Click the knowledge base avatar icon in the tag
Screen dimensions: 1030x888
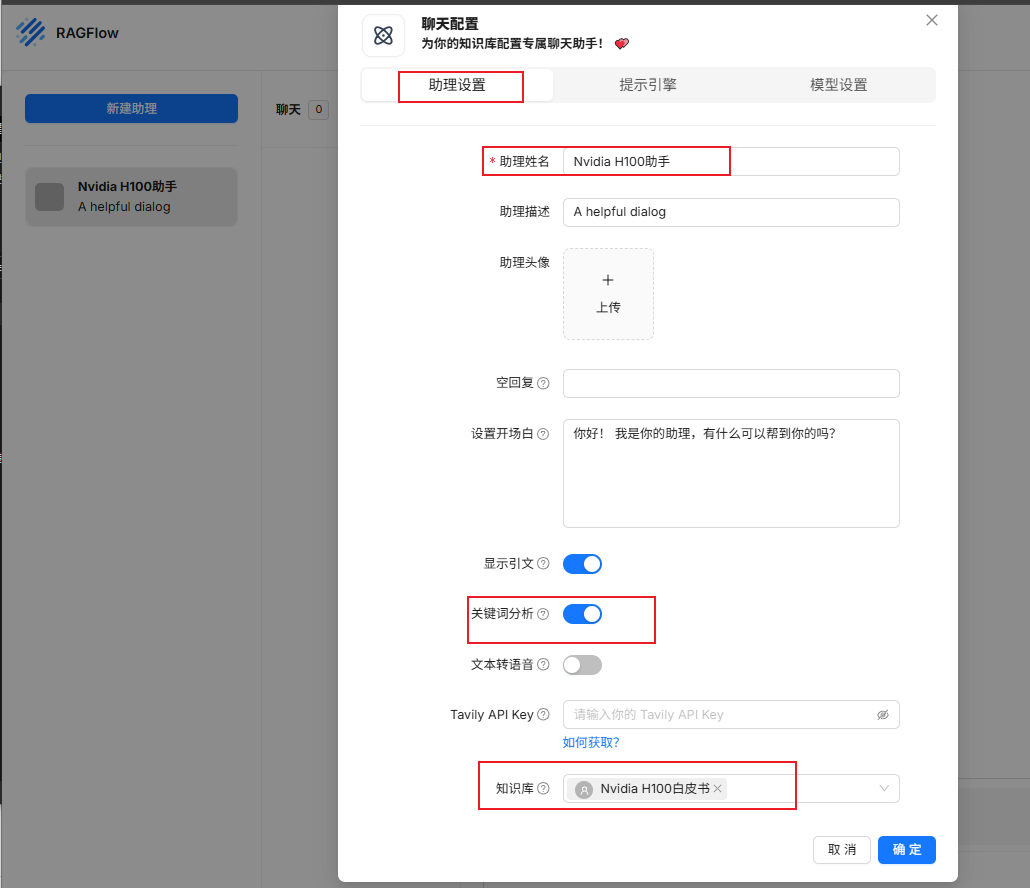[584, 789]
